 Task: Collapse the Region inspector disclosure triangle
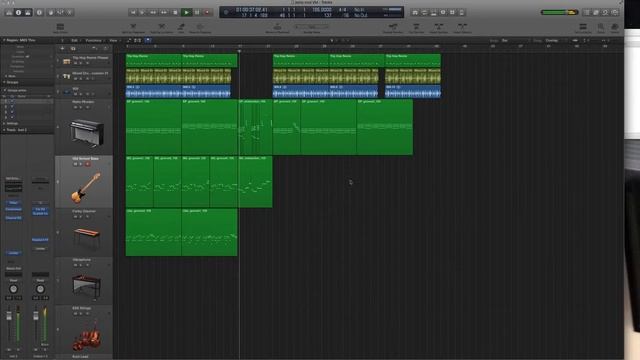[4, 40]
